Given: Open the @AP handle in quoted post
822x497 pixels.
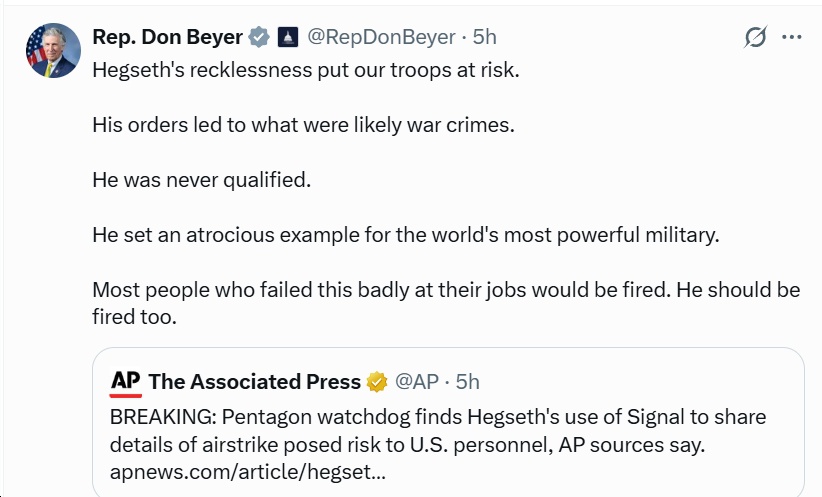Looking at the screenshot, I should [x=418, y=381].
